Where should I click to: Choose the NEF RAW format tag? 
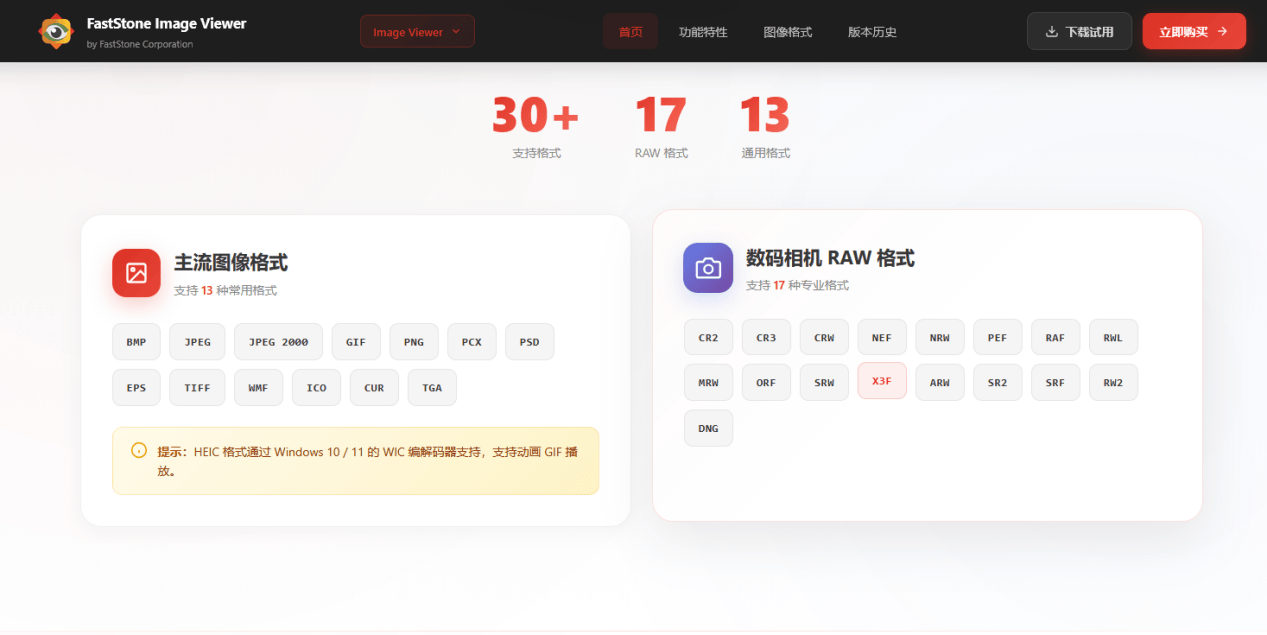pyautogui.click(x=882, y=338)
